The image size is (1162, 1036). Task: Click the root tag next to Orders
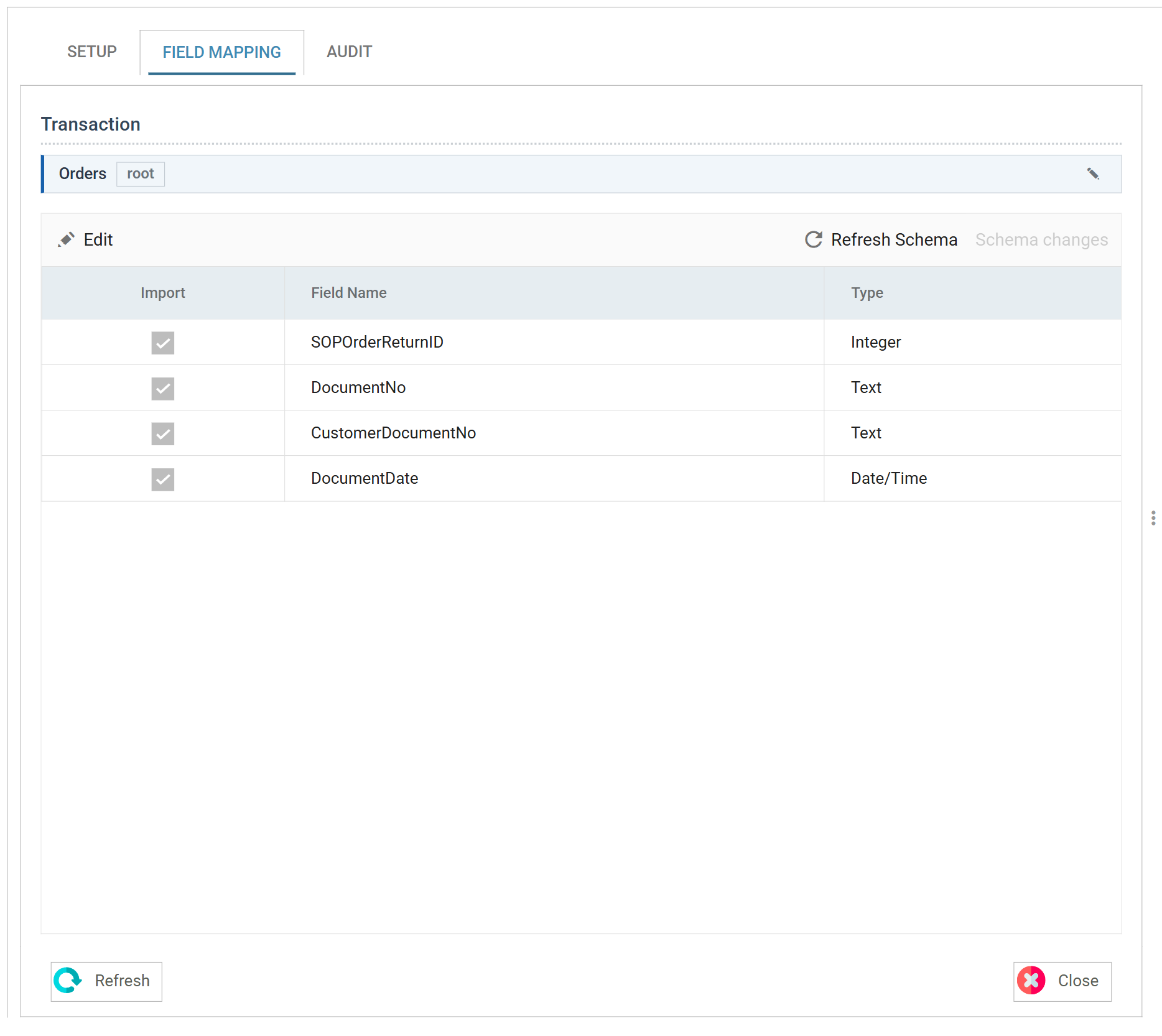(x=141, y=174)
